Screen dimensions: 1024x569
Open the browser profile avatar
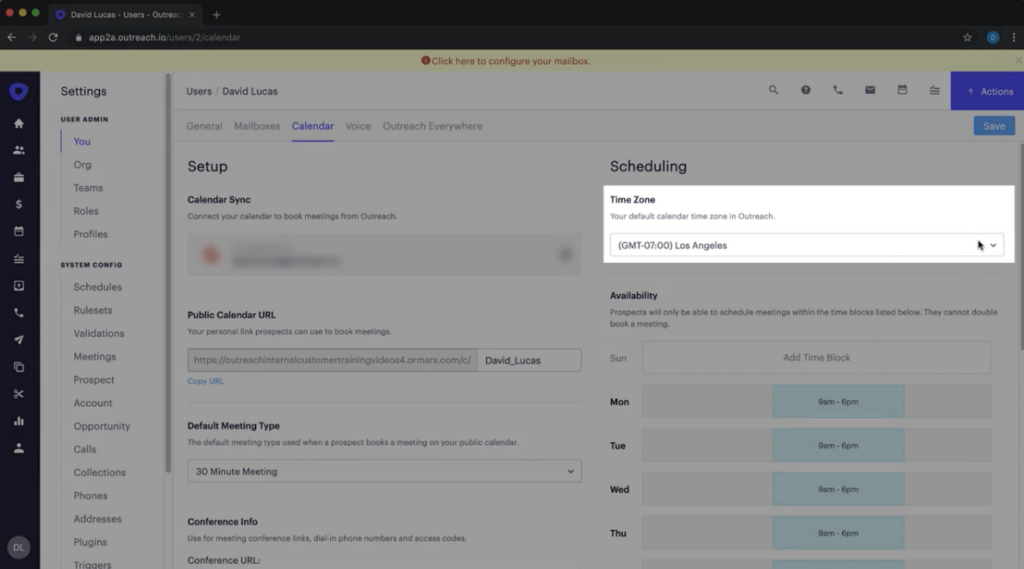[993, 37]
